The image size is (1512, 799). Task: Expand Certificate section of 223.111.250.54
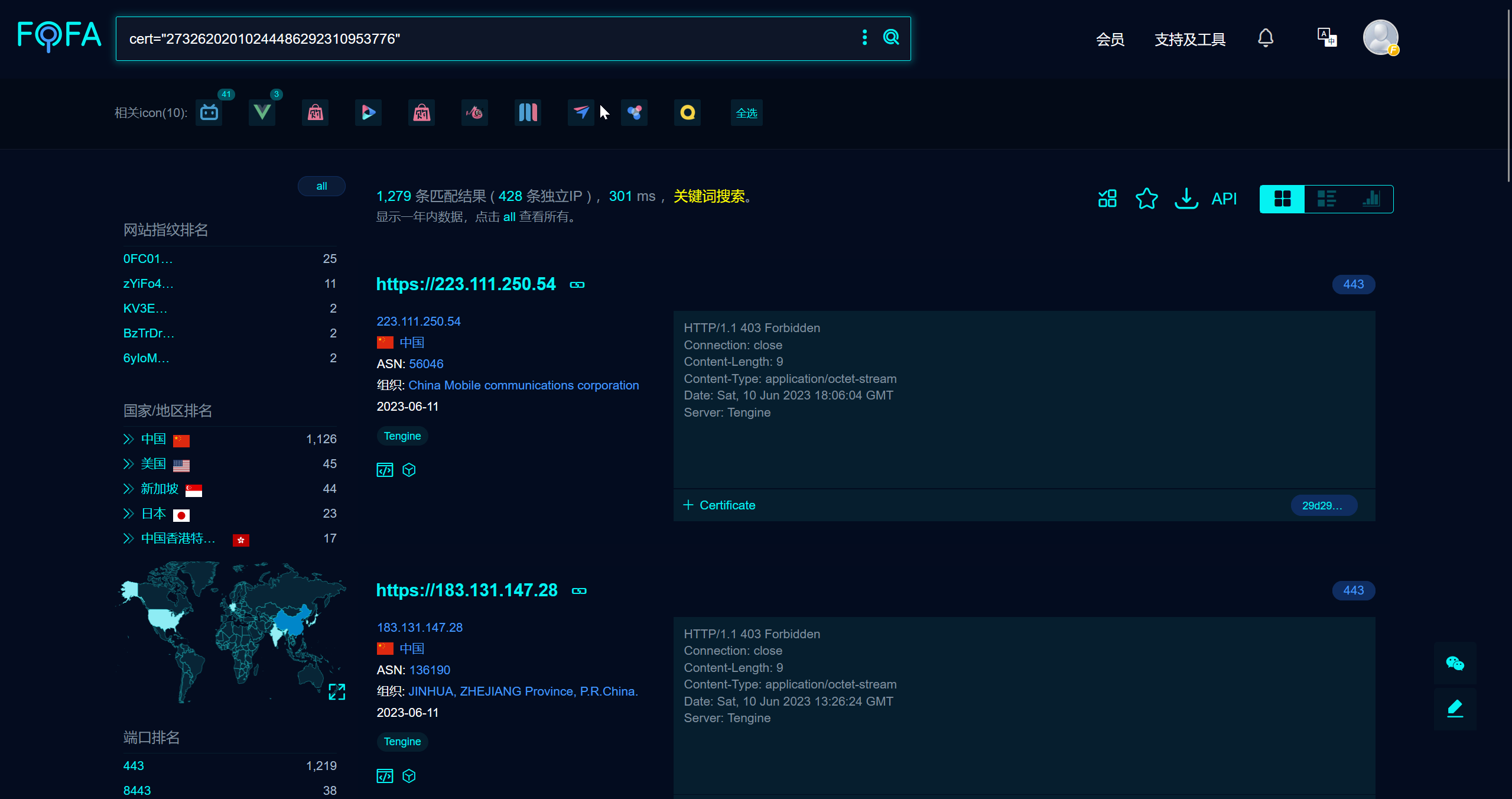click(x=719, y=505)
